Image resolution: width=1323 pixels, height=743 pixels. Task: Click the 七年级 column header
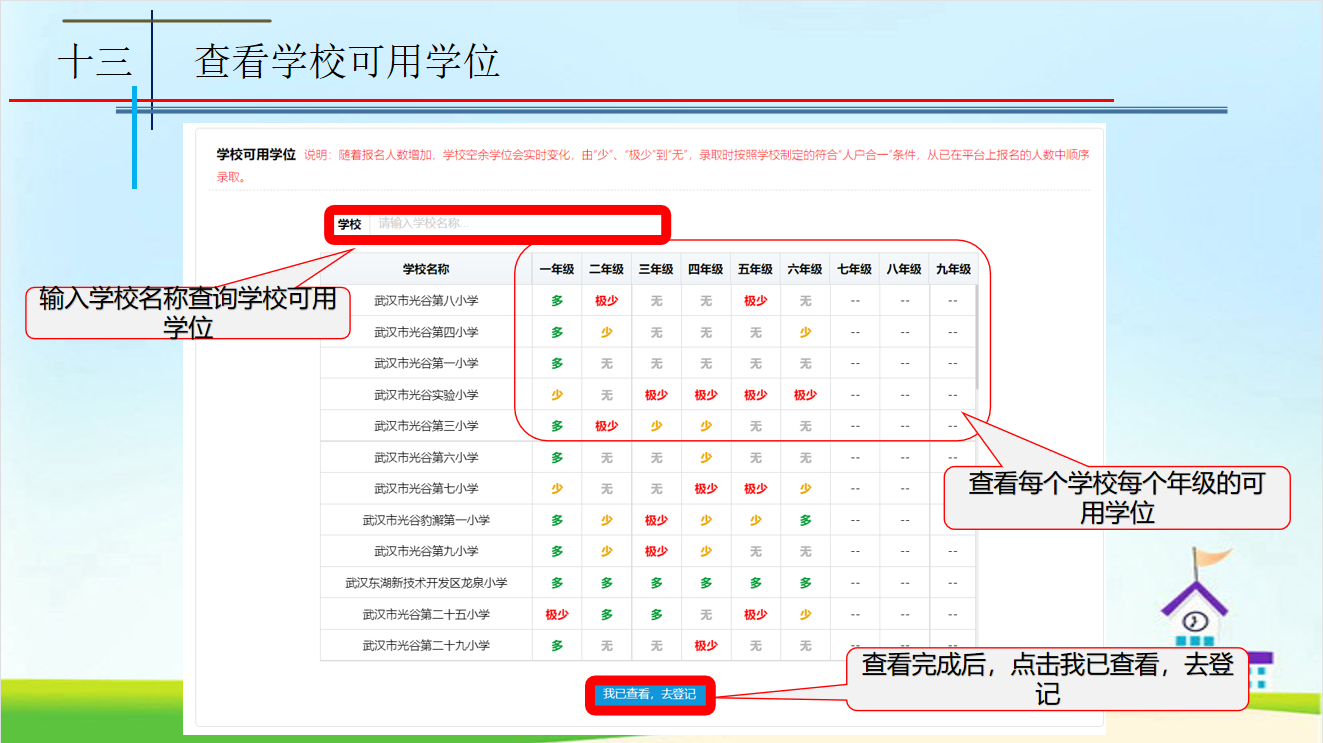pyautogui.click(x=855, y=269)
